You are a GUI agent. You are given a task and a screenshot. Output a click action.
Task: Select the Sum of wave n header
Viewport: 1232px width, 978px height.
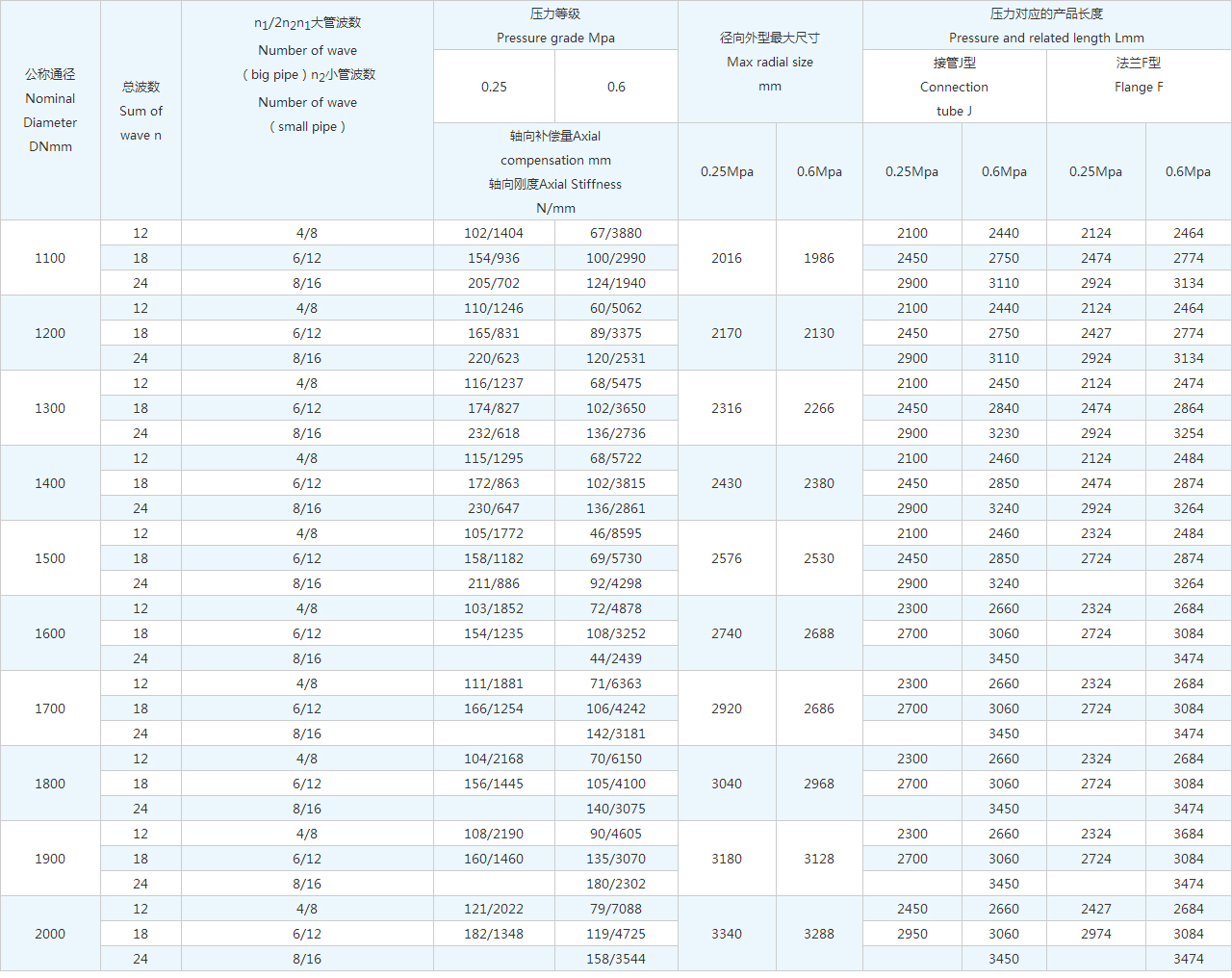pyautogui.click(x=141, y=111)
